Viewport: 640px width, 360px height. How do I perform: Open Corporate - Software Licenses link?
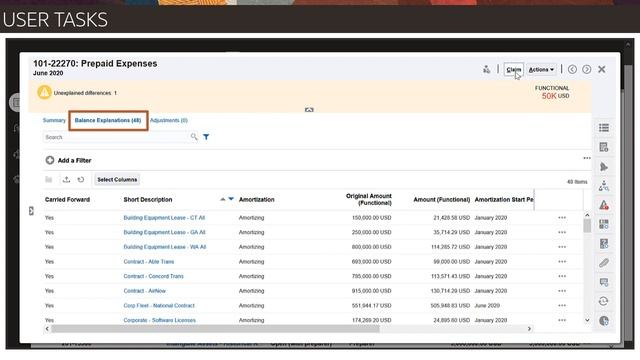160,320
